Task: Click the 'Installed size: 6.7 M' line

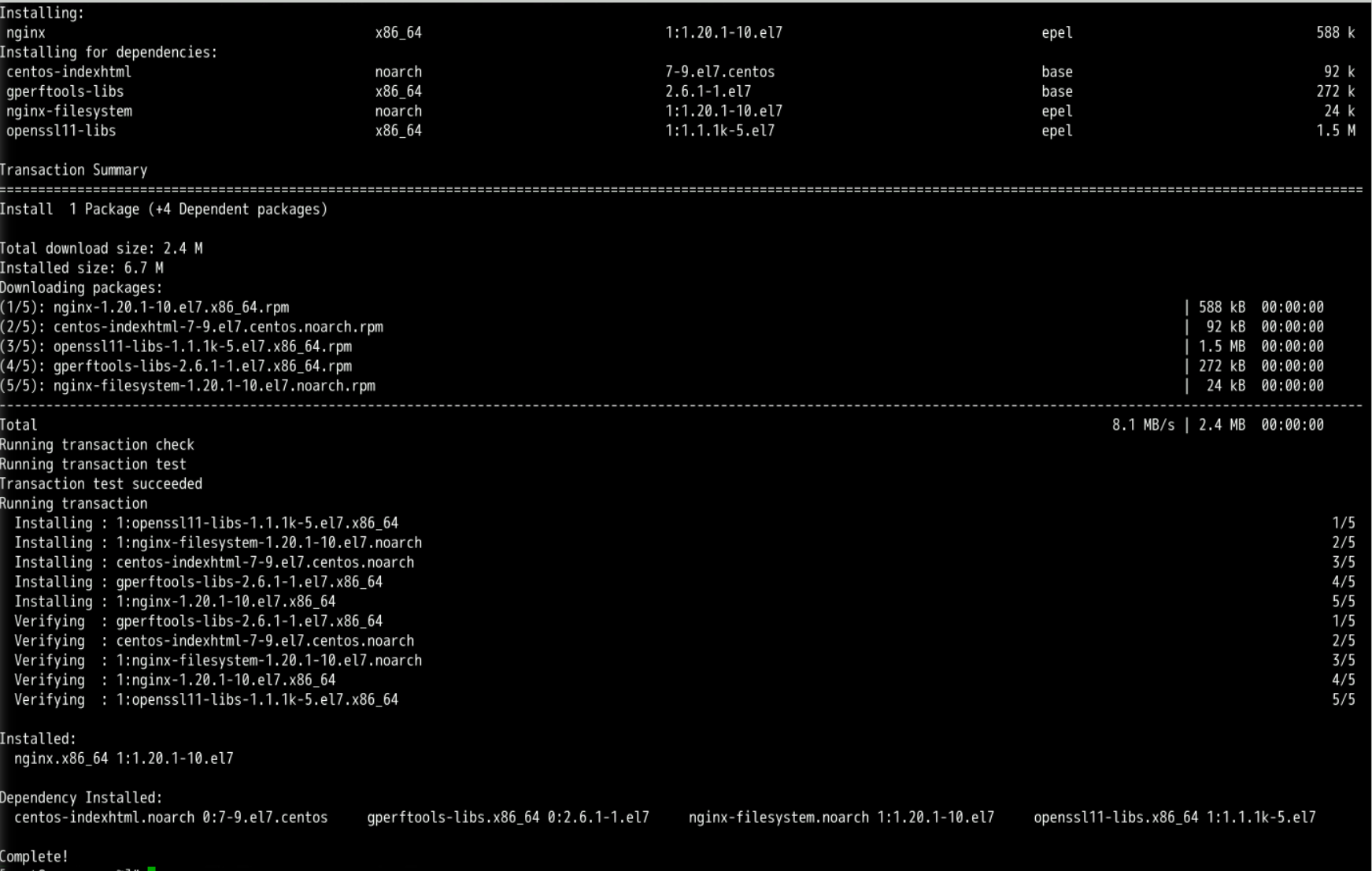Action: [x=81, y=269]
